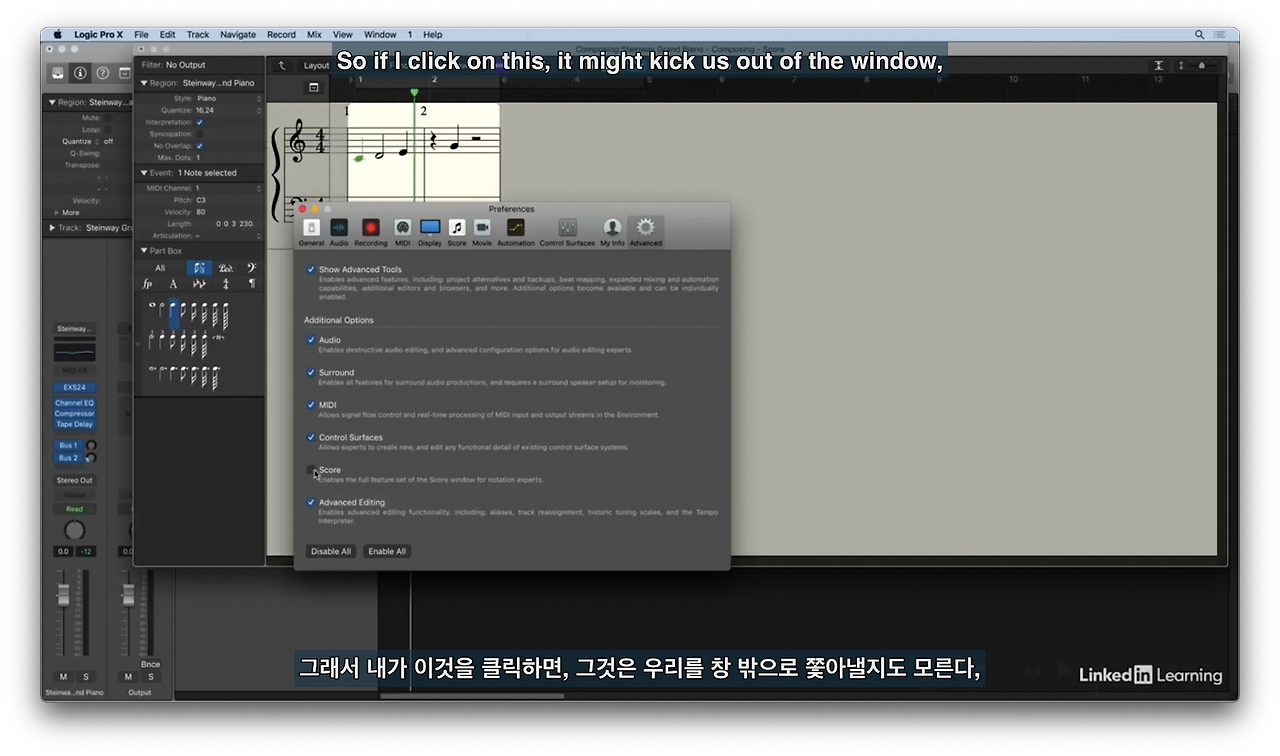Image resolution: width=1280 pixels, height=756 pixels.
Task: Toggle the Control Surfaces option checkbox
Action: coord(311,437)
